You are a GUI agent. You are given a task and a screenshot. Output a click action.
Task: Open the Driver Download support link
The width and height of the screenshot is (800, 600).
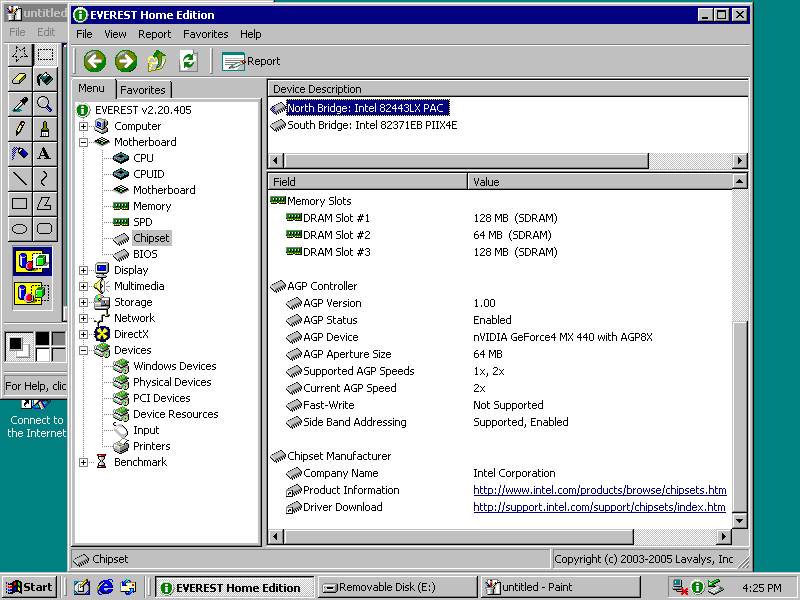599,507
